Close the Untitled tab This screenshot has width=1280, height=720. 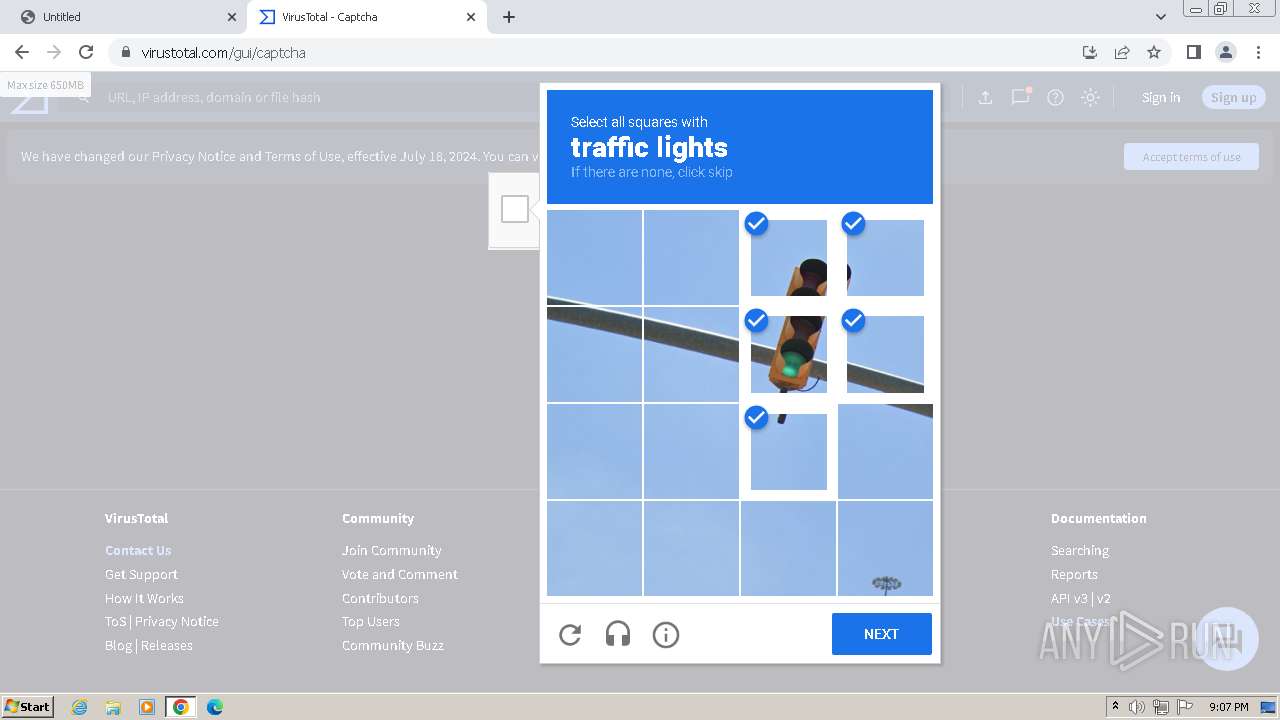[x=232, y=17]
